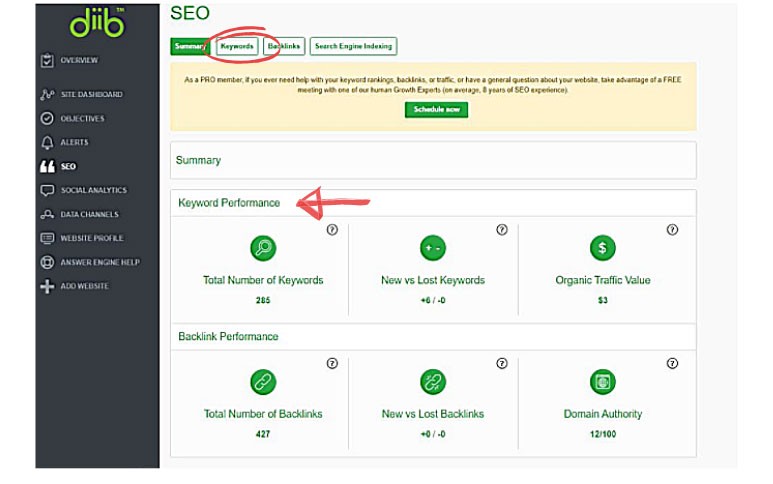Switch to the Backlinks tab
This screenshot has width=773, height=484.
coord(284,46)
